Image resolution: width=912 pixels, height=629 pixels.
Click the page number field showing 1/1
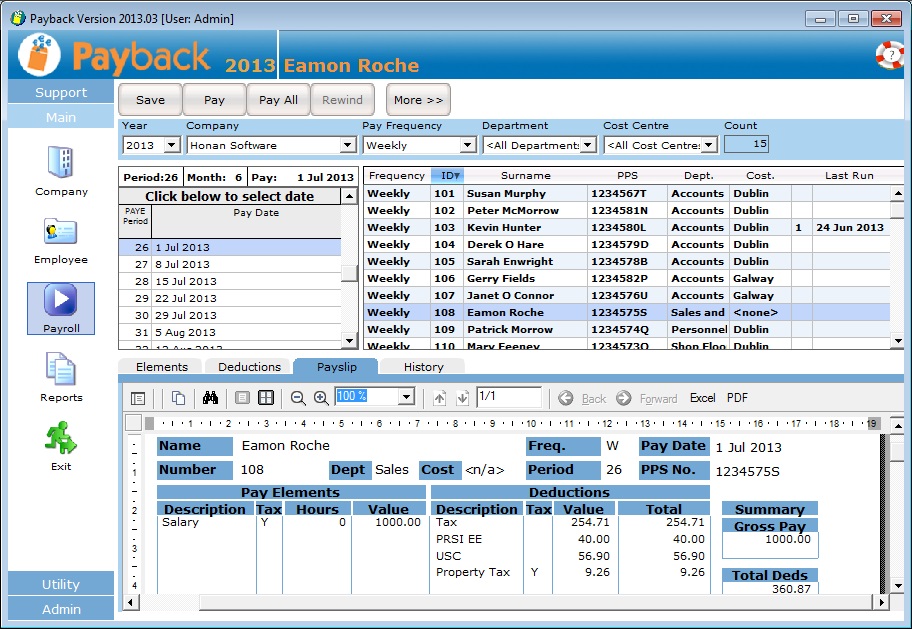508,397
